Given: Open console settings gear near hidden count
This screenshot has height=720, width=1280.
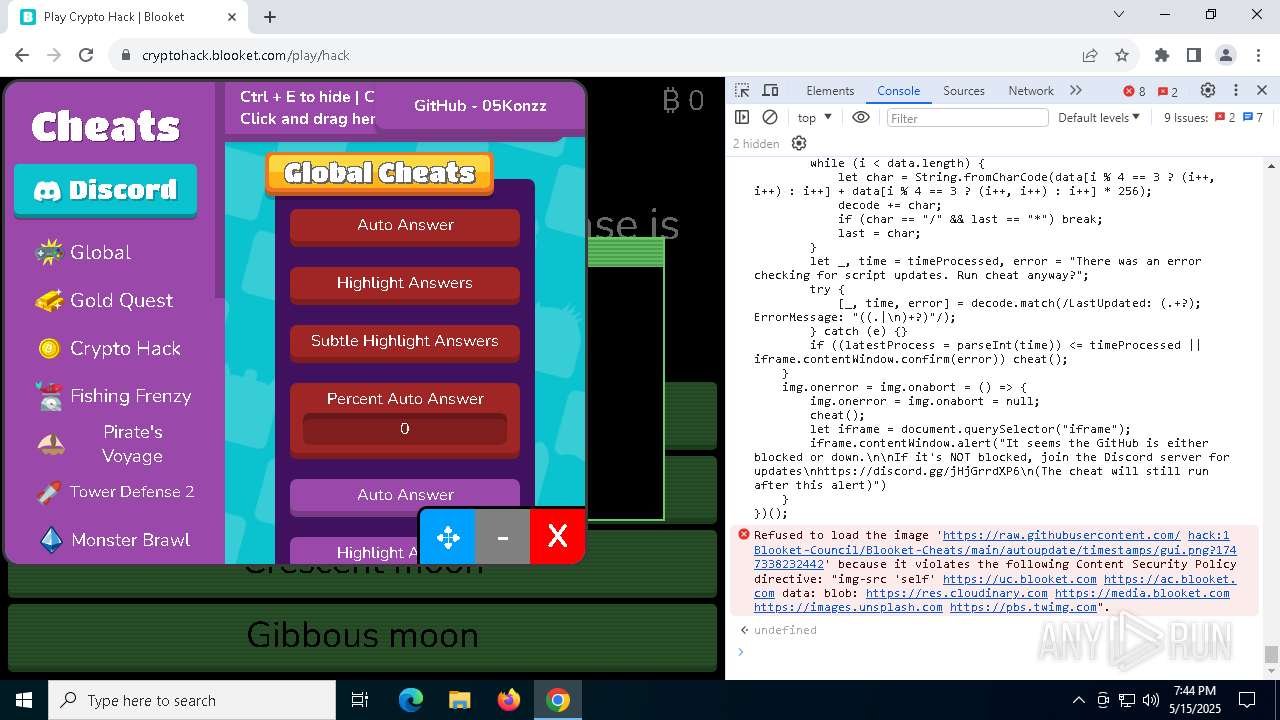Looking at the screenshot, I should [x=799, y=143].
